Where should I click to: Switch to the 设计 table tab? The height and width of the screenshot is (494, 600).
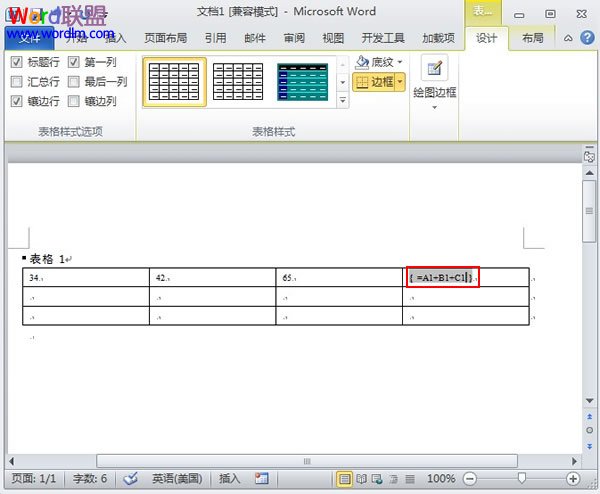point(486,38)
